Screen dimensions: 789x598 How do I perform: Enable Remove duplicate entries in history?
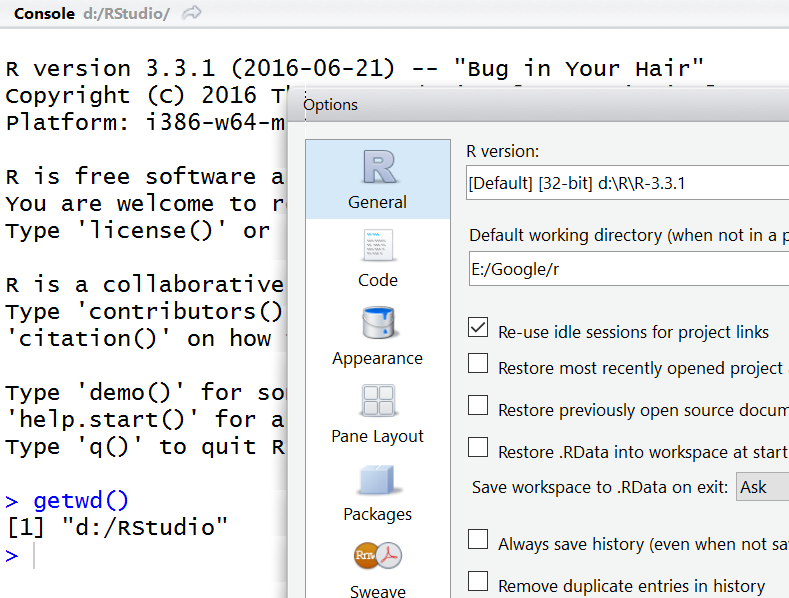(478, 582)
